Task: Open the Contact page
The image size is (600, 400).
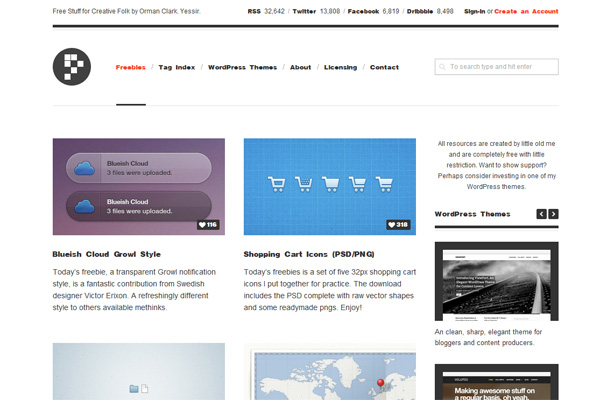Action: [384, 67]
